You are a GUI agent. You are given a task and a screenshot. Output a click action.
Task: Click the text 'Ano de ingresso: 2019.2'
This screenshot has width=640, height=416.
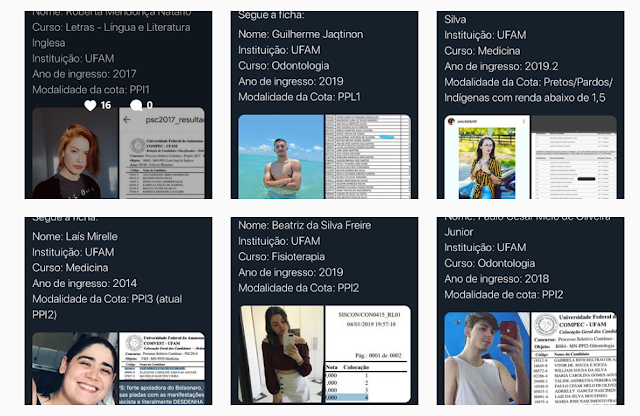tap(501, 66)
